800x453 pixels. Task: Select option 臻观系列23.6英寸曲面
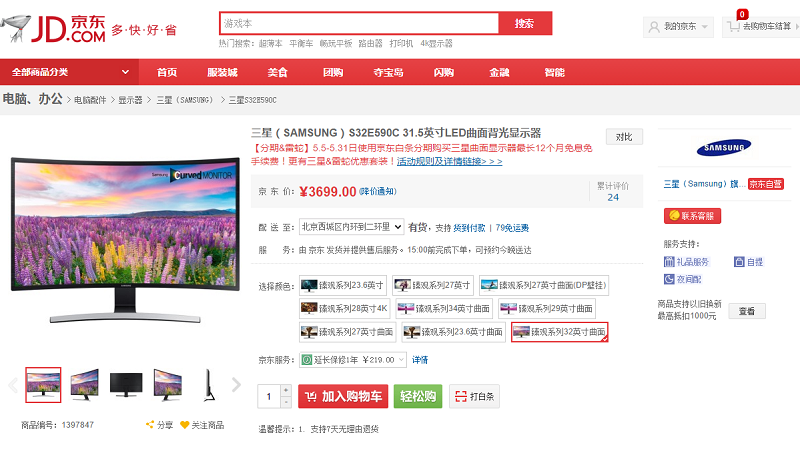point(454,332)
